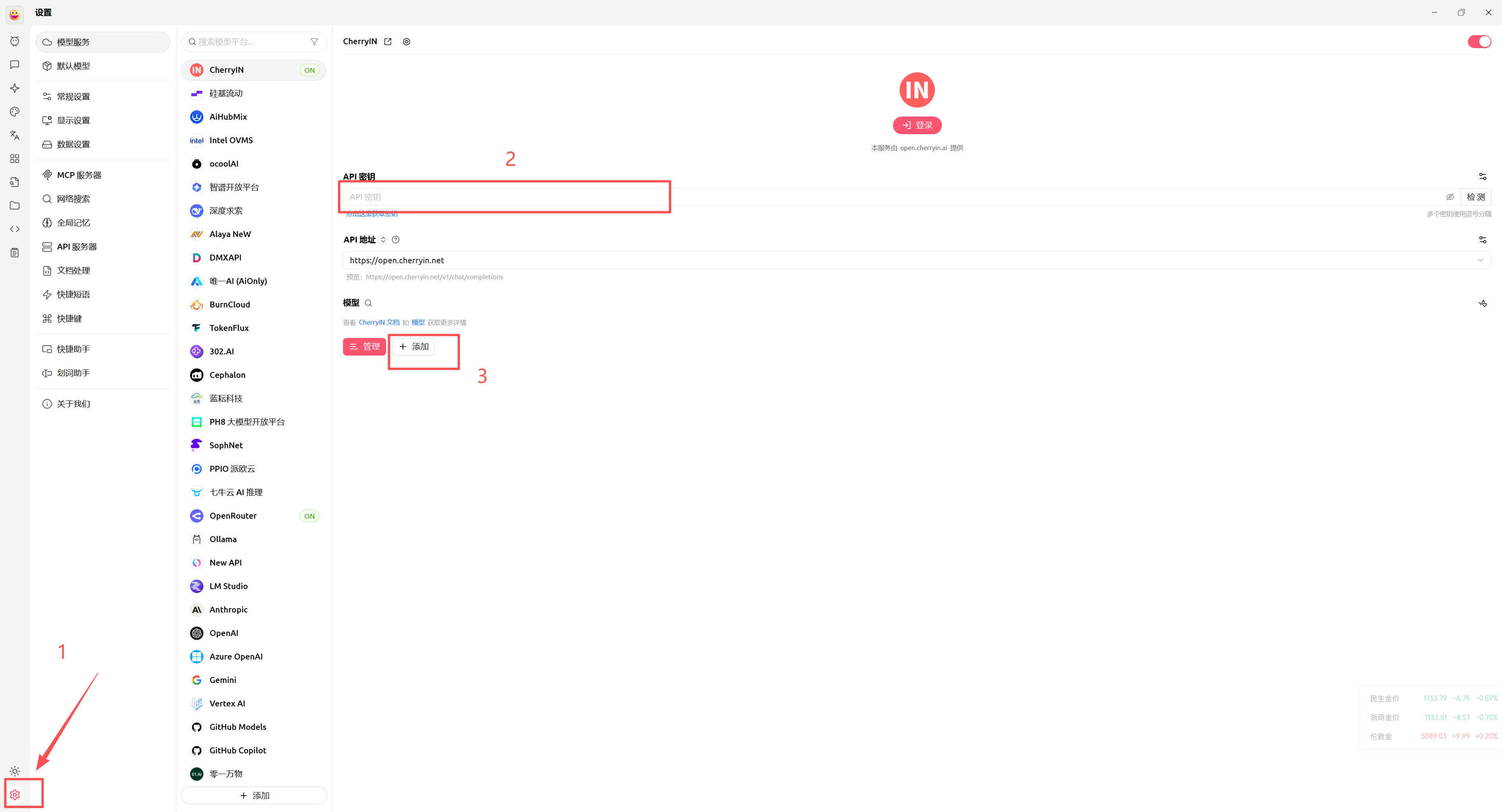This screenshot has width=1502, height=812.
Task: Open the paintings palette icon in sidebar
Action: click(x=14, y=112)
